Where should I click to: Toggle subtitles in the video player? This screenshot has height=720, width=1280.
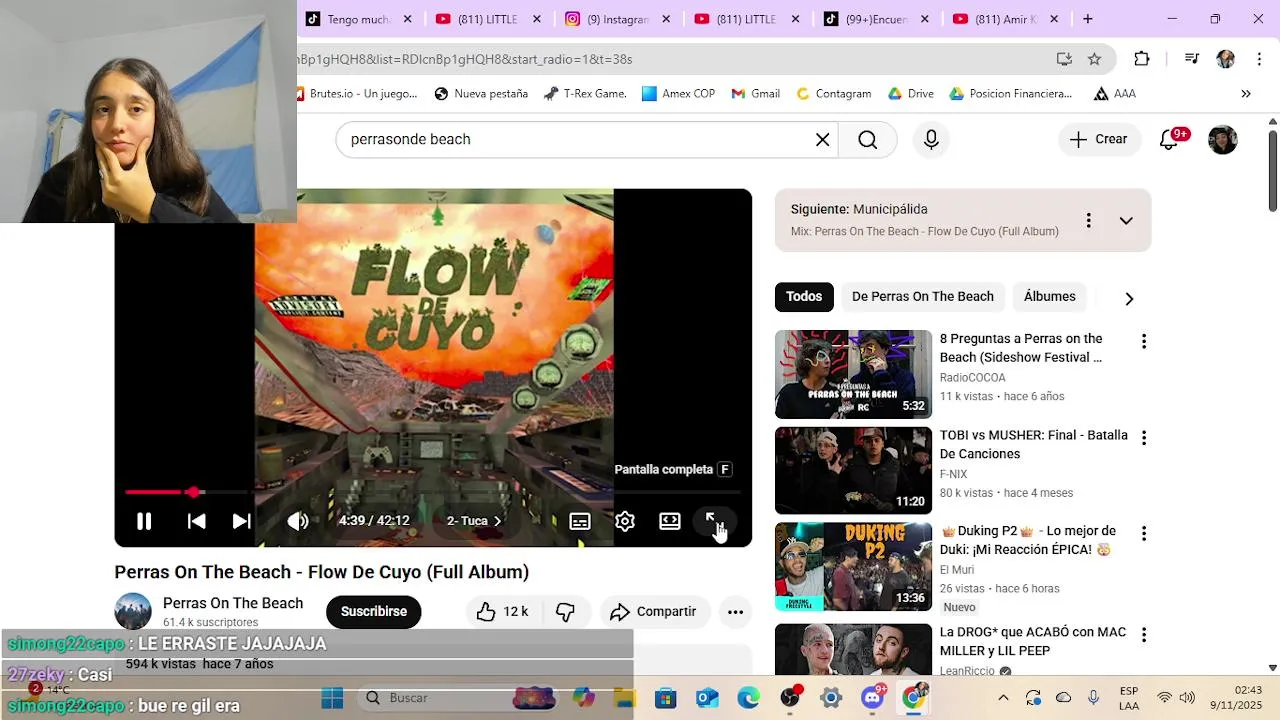580,521
